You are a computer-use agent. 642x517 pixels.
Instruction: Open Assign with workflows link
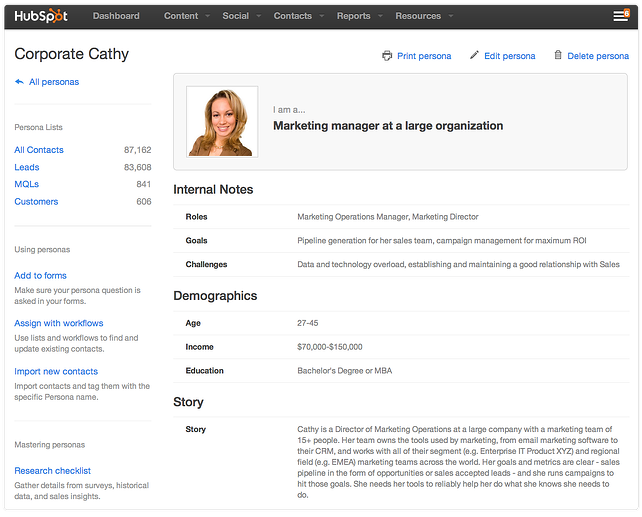click(x=58, y=323)
